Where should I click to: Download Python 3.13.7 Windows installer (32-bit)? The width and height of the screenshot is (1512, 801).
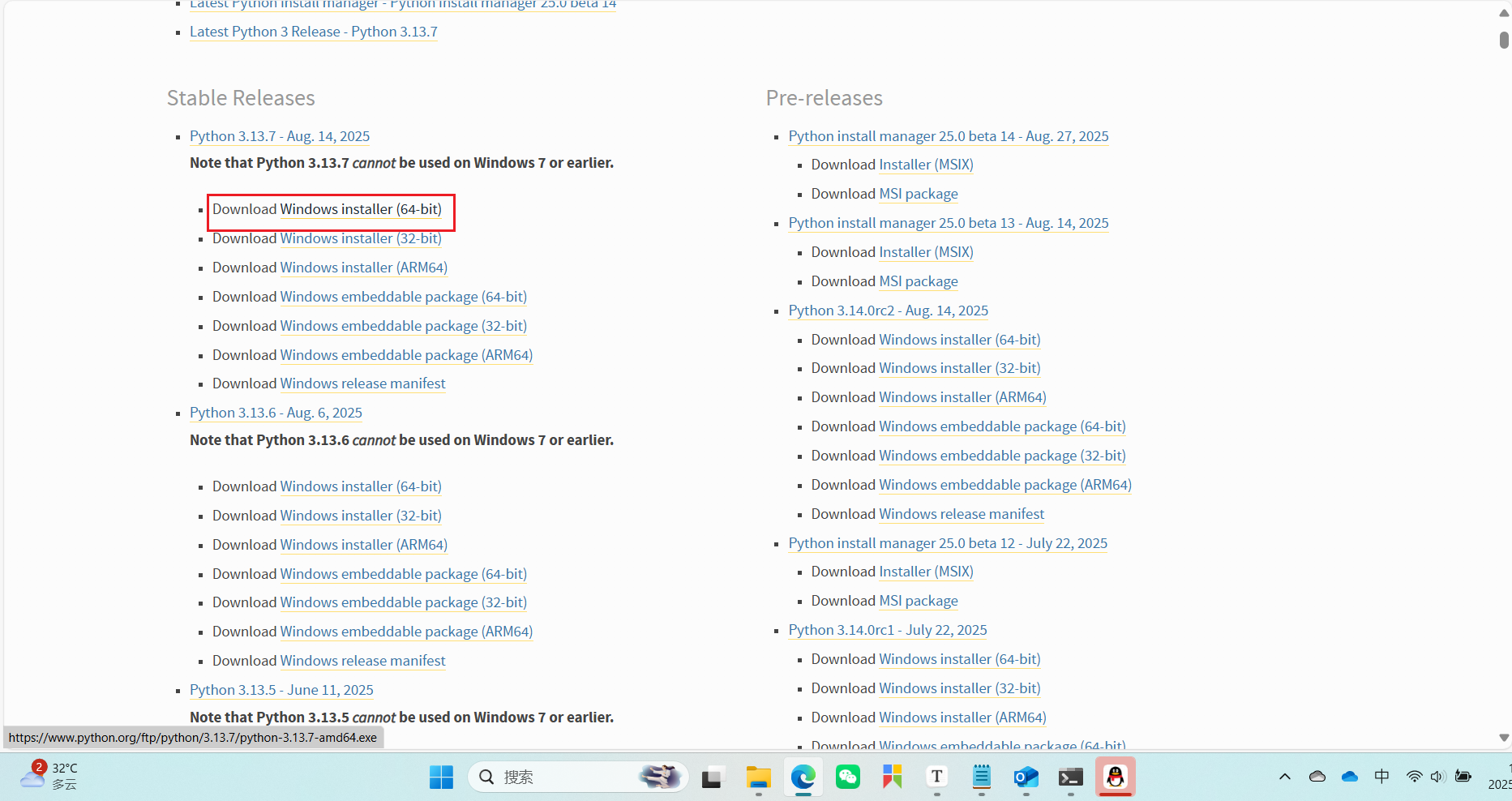click(x=361, y=238)
